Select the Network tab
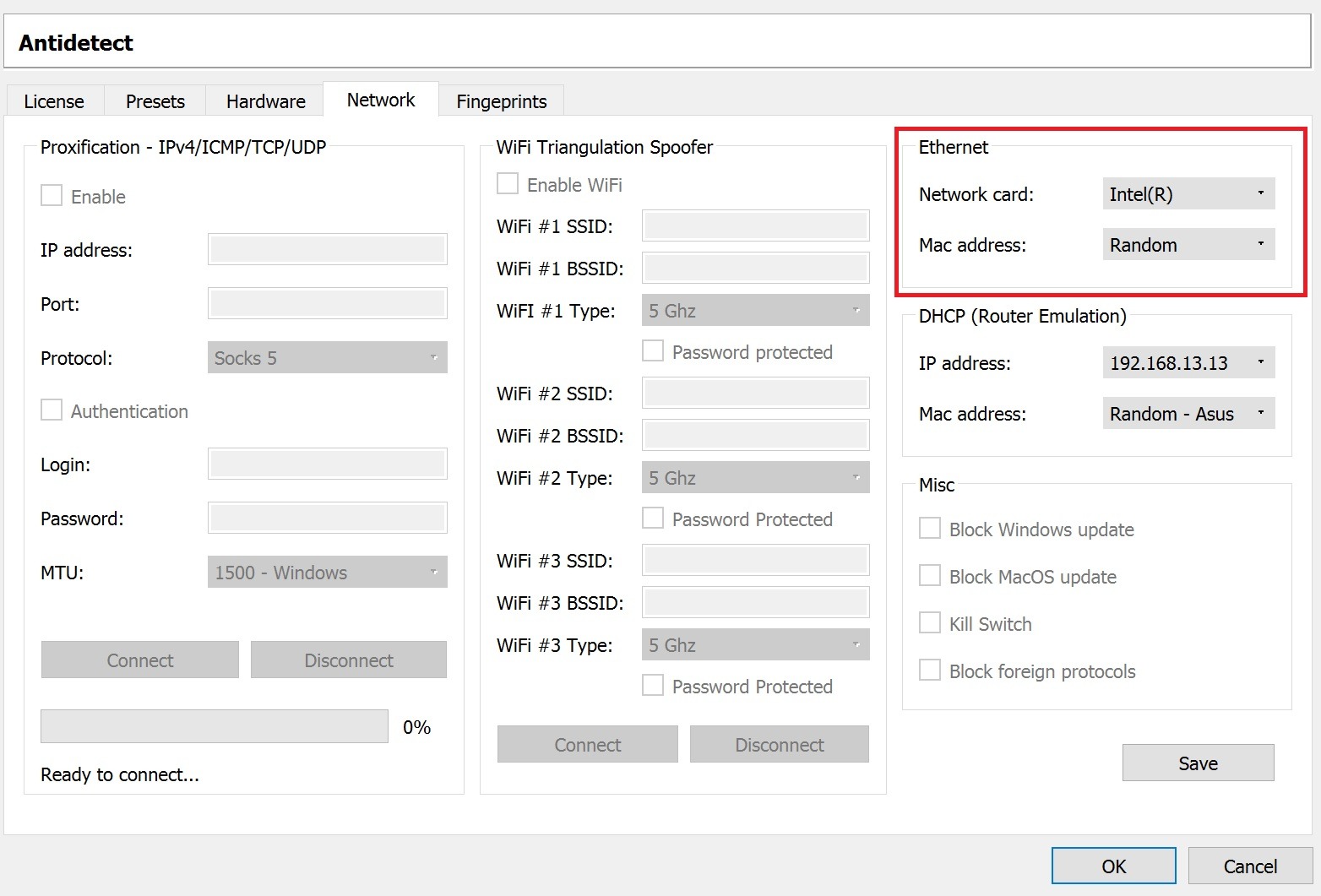Screen dimensions: 1321x896 [381, 100]
